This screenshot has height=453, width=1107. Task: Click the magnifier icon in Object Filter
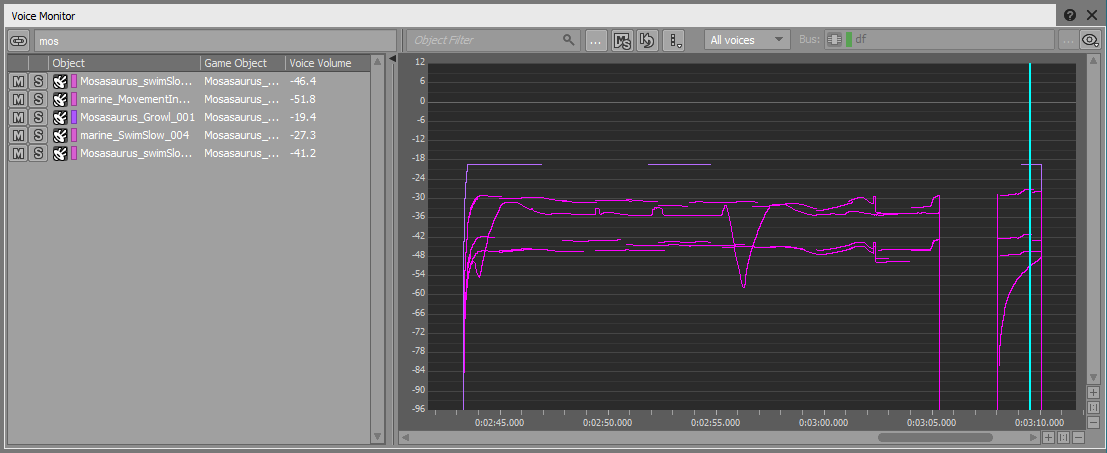[568, 40]
